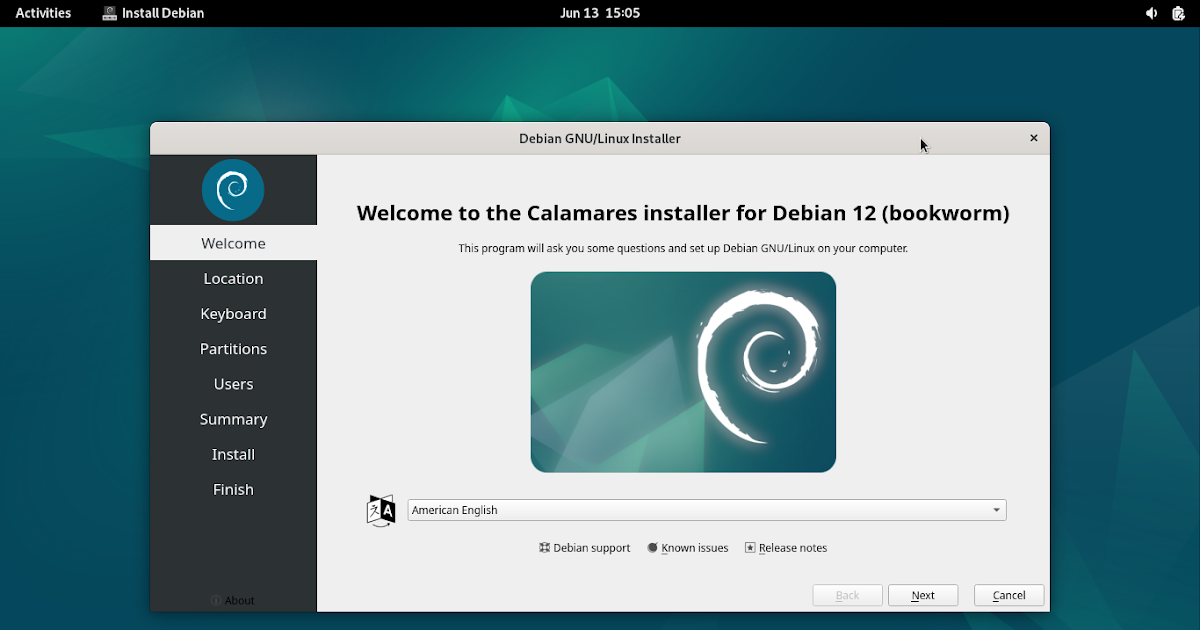Cancel the Debian installation

coord(1009,595)
